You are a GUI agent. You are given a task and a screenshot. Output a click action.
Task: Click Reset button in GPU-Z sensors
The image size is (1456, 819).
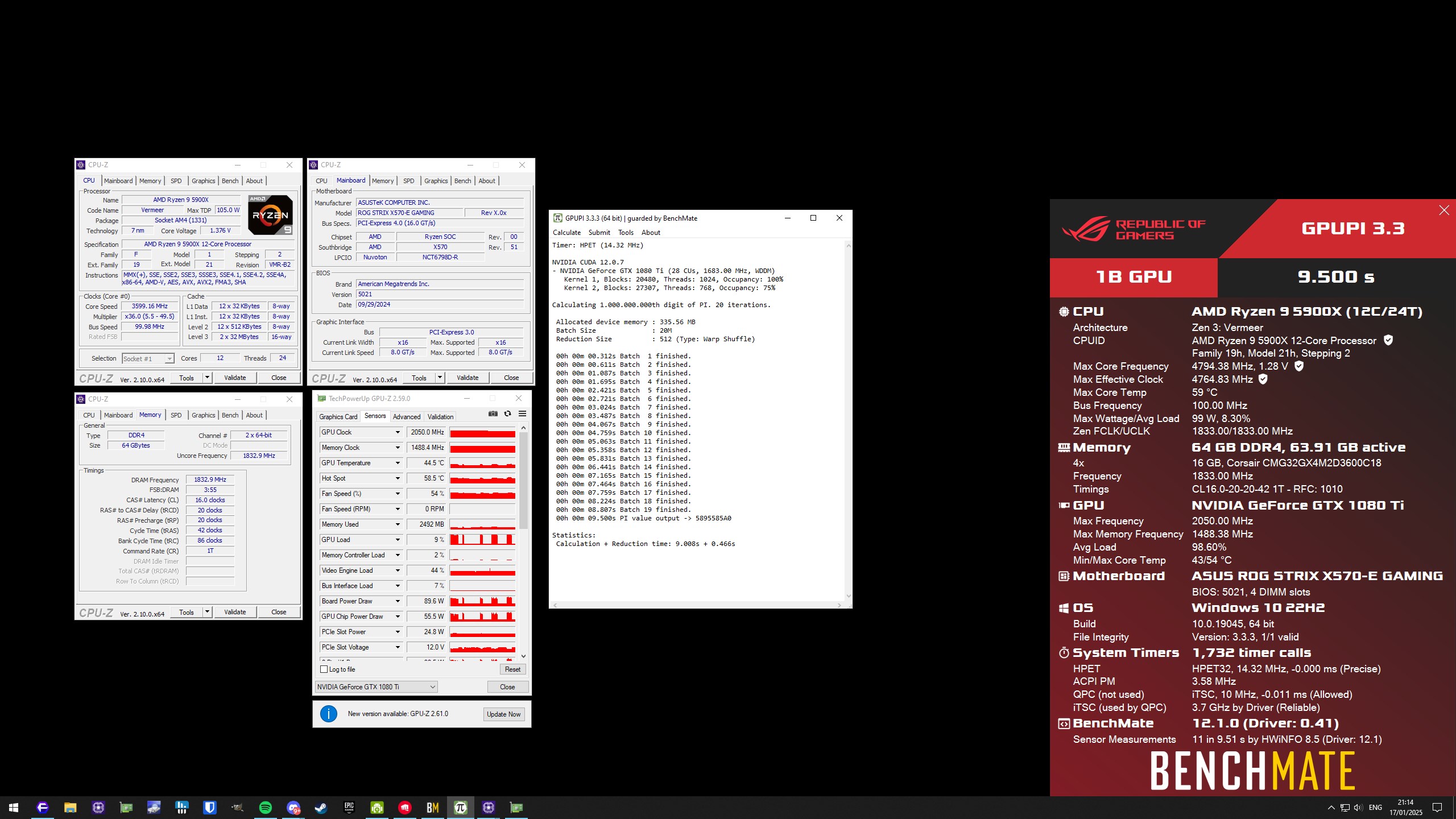point(512,669)
